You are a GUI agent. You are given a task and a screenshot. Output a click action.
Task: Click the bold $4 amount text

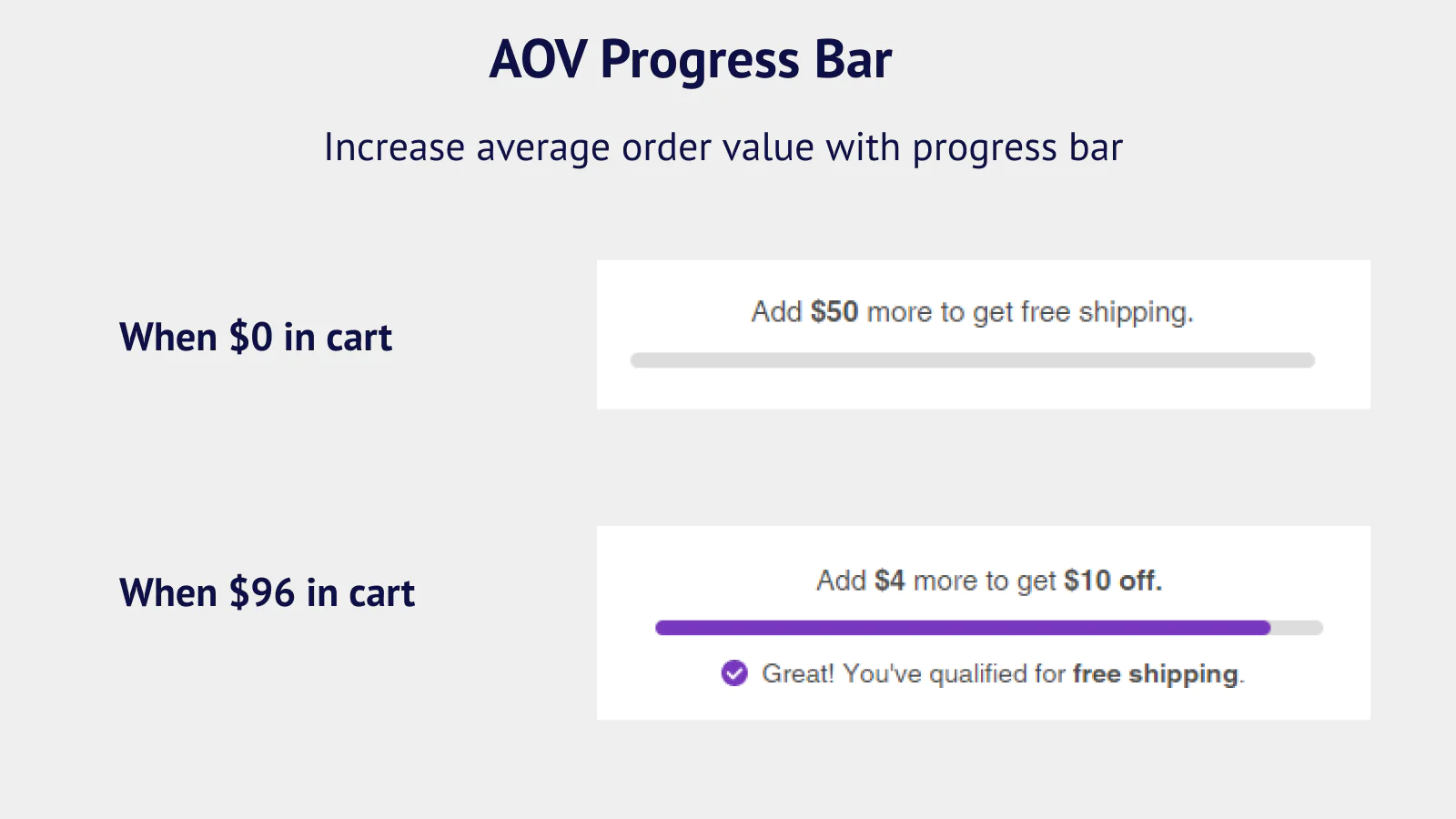point(890,581)
